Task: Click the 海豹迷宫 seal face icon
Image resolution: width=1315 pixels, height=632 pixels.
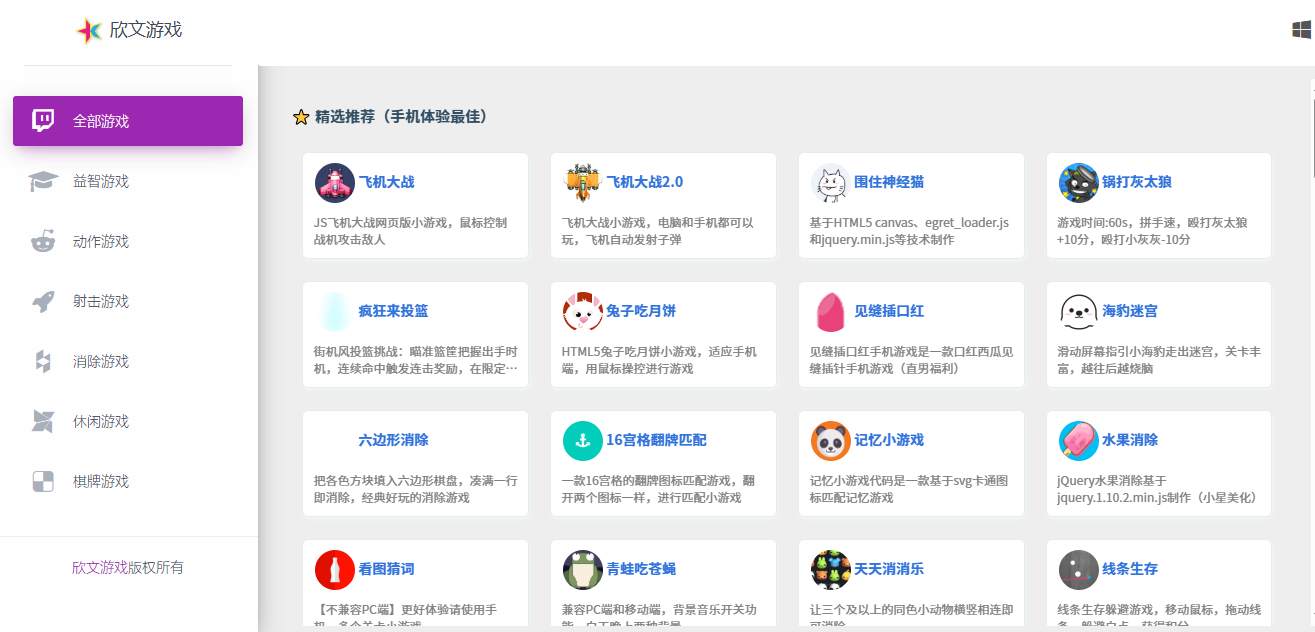Action: [1079, 312]
